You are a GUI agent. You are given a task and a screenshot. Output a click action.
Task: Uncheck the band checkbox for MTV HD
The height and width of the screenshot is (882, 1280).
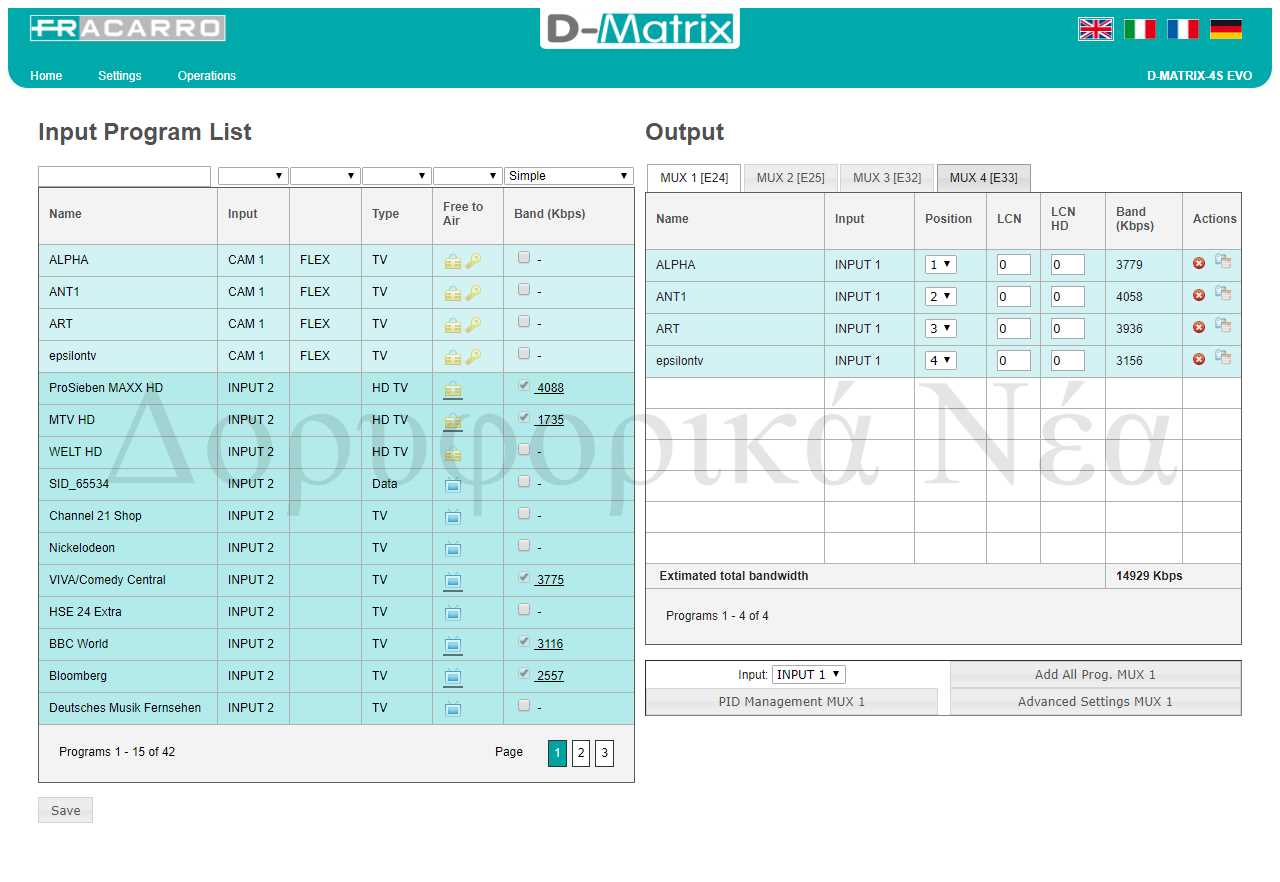tap(524, 417)
